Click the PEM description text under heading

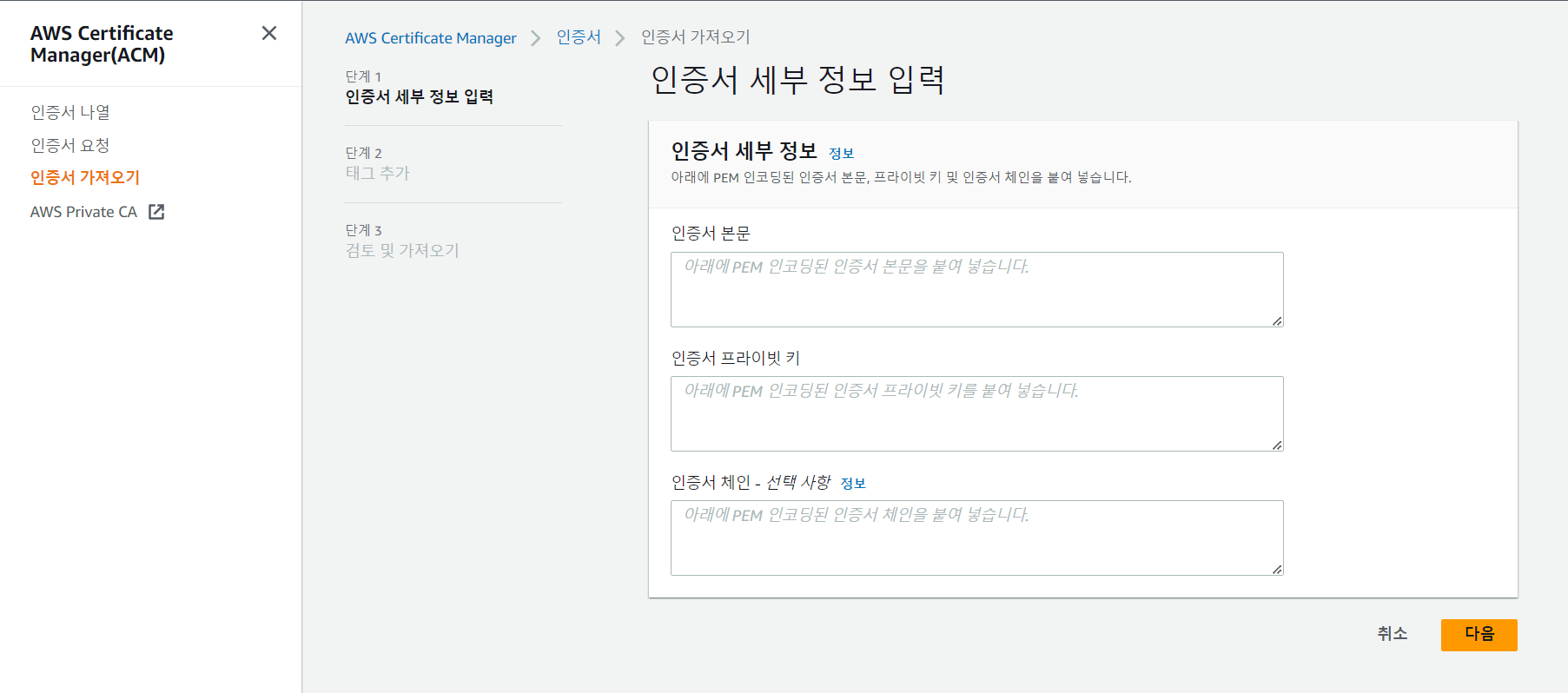[901, 177]
